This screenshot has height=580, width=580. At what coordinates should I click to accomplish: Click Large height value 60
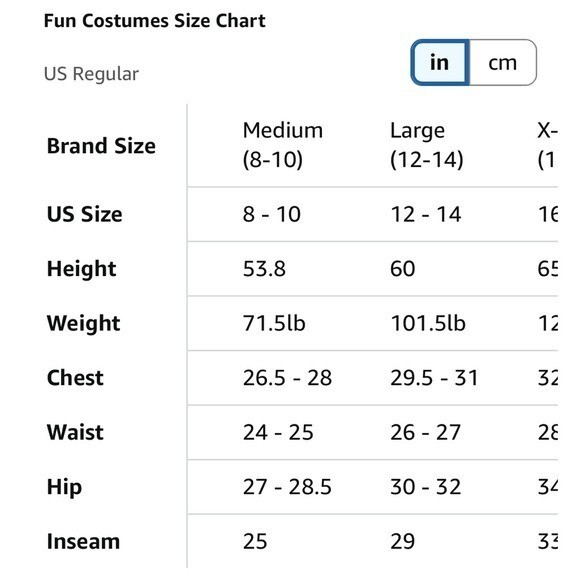(402, 269)
